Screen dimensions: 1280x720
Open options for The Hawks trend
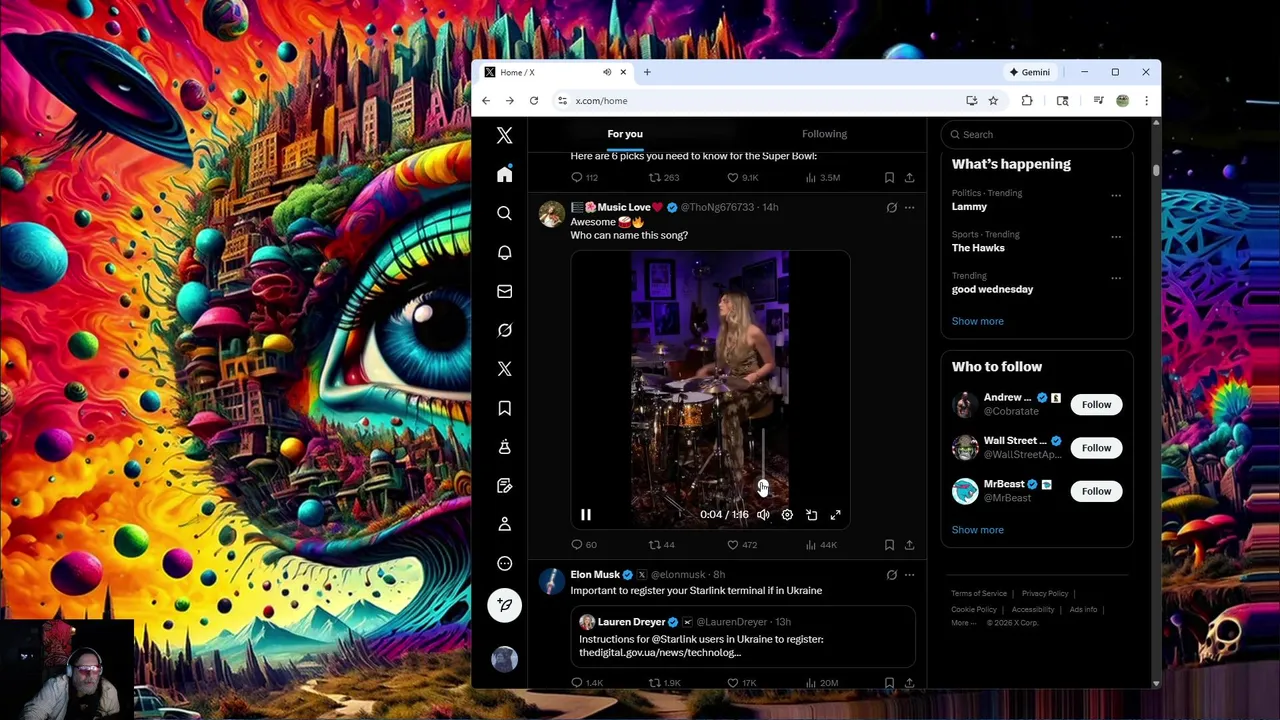pos(1116,237)
